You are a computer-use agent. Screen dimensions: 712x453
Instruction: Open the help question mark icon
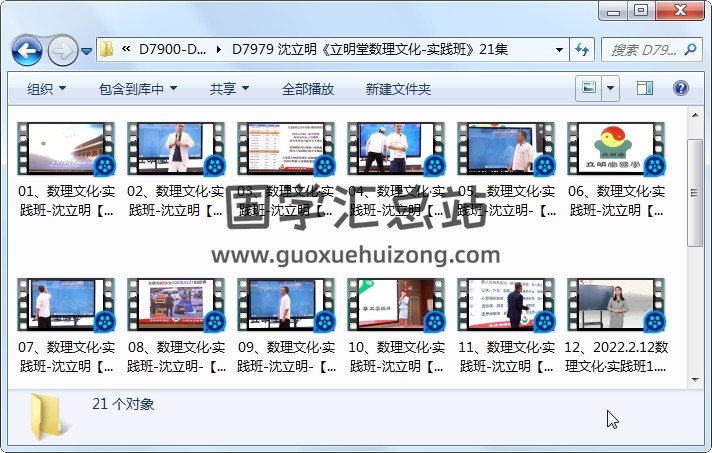point(680,89)
